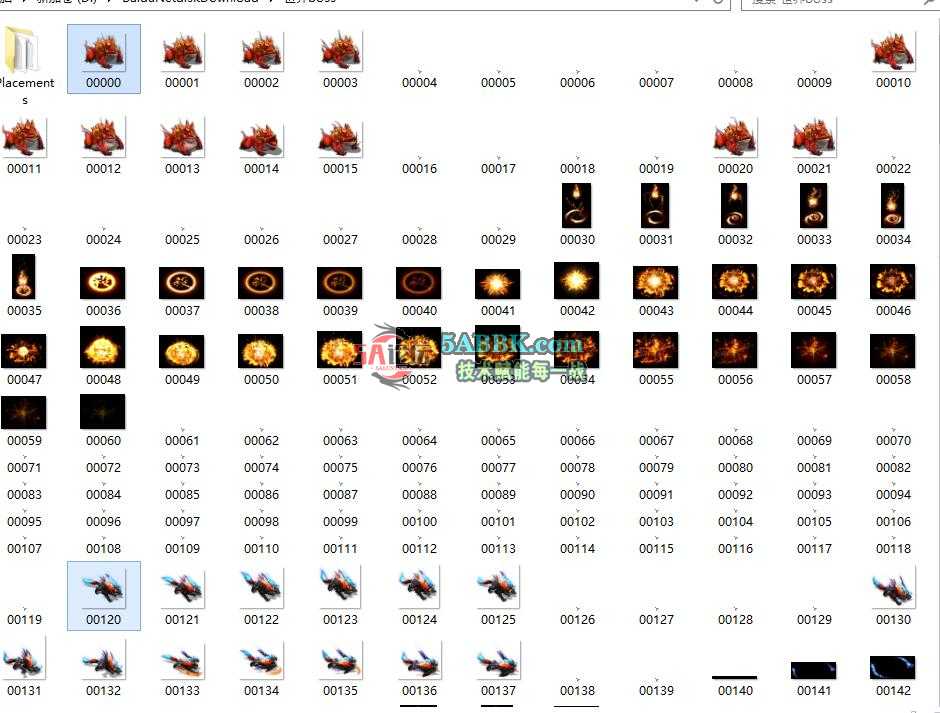Click the creature thumbnail 00125
The height and width of the screenshot is (713, 940).
[x=498, y=589]
